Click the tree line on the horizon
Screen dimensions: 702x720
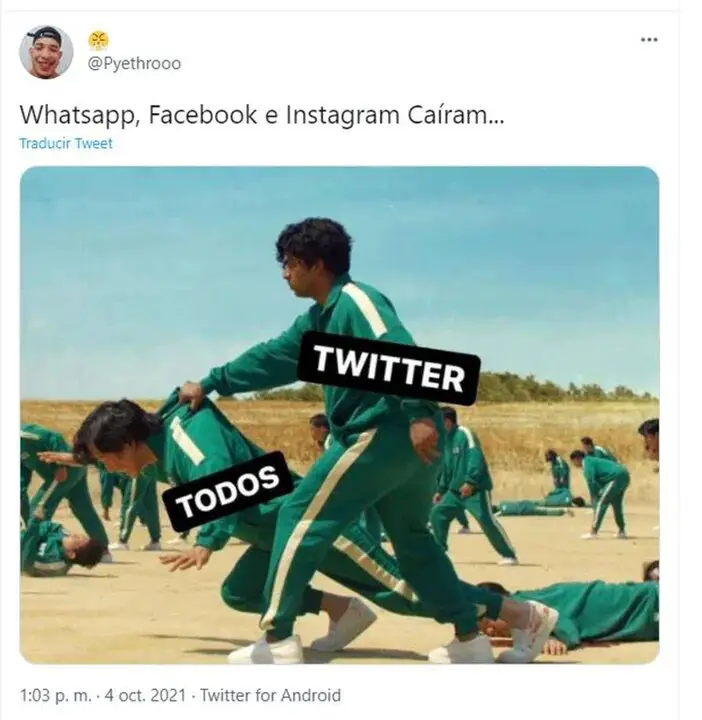(565, 388)
